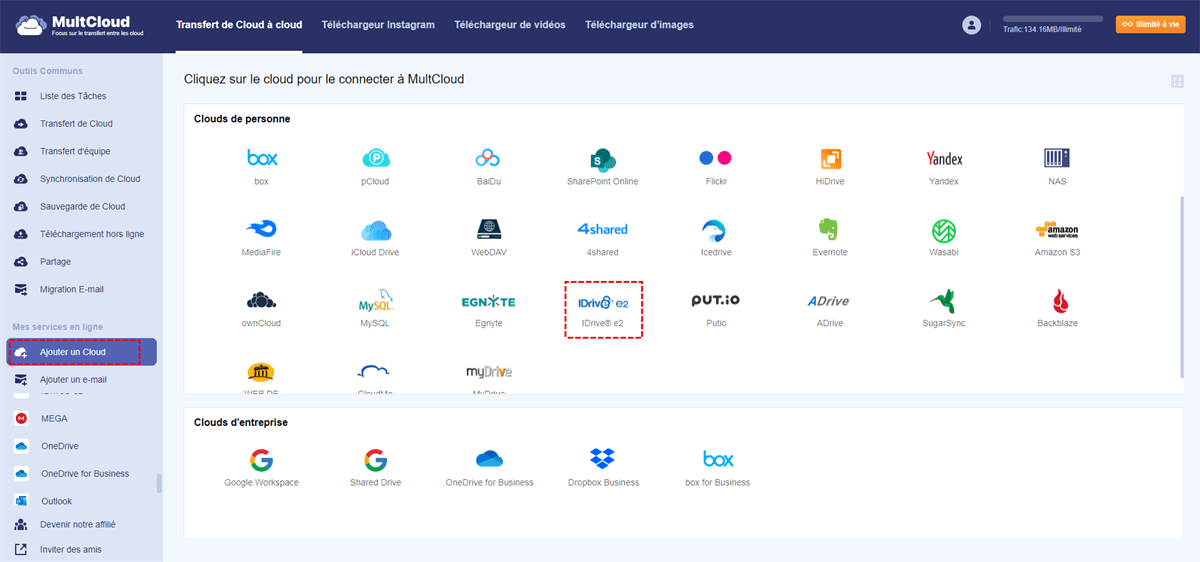1200x562 pixels.
Task: Select iCloud Drive icon
Action: [x=376, y=237]
